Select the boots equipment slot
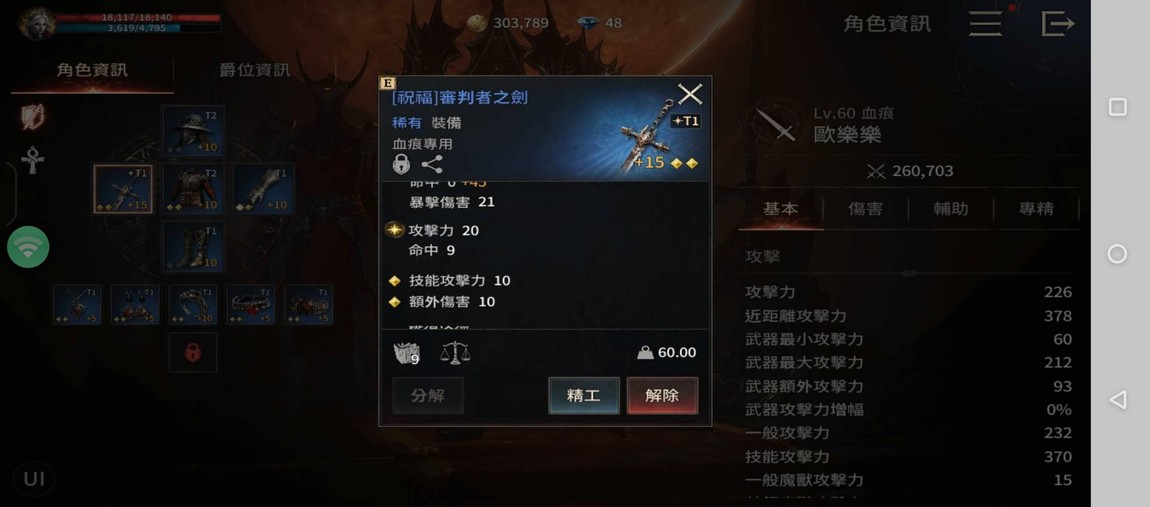Image resolution: width=1150 pixels, height=507 pixels. (x=193, y=247)
